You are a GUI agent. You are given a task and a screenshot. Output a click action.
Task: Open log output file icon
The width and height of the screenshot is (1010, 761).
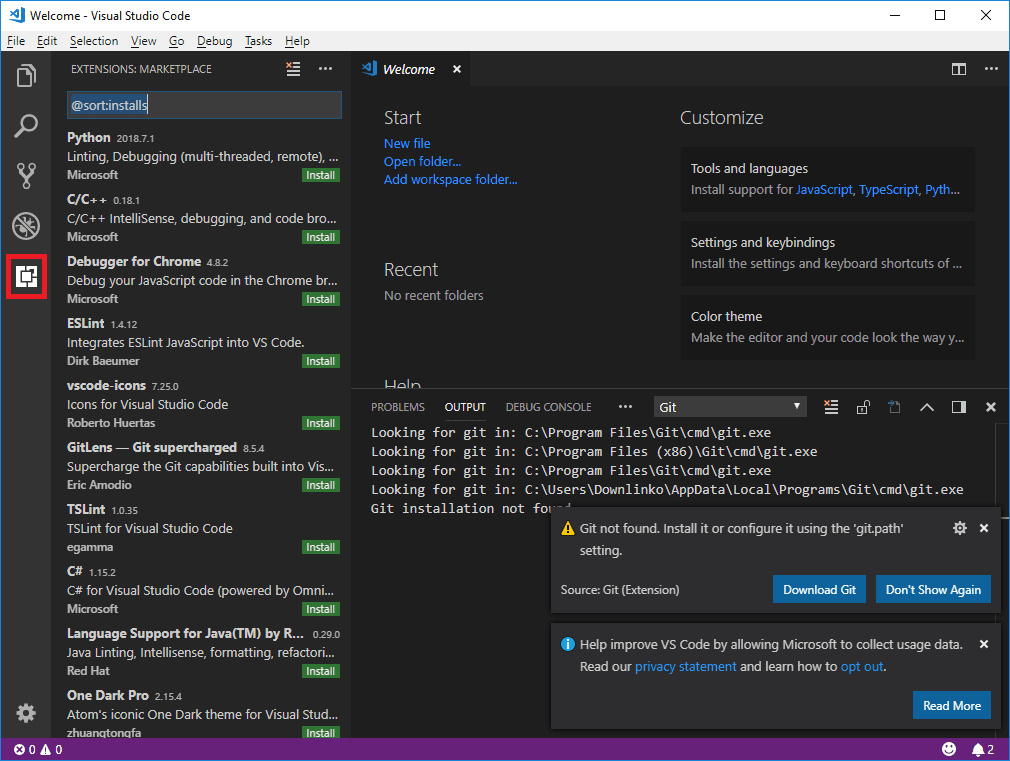coord(894,407)
